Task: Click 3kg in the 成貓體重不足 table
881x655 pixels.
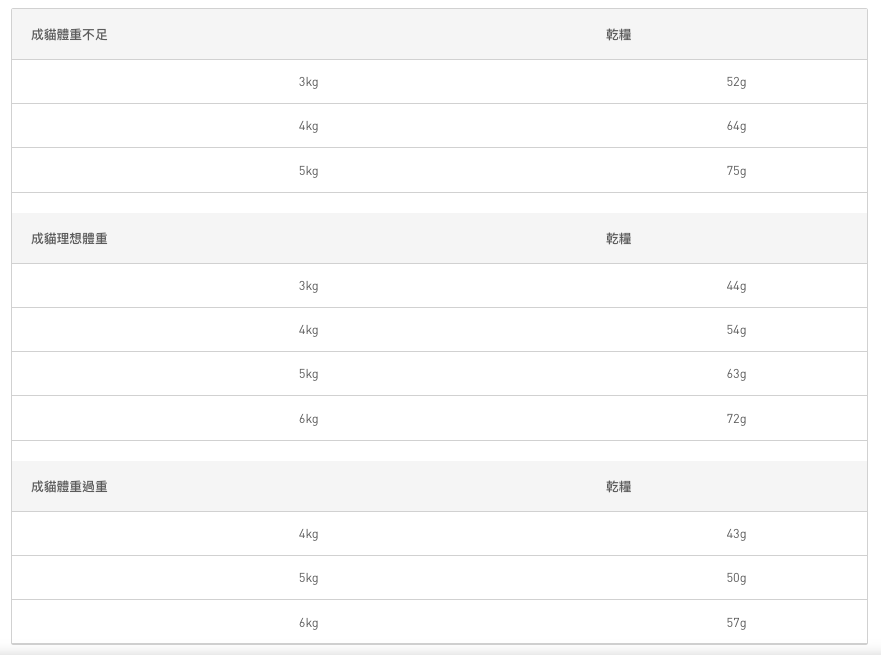Action: click(308, 82)
